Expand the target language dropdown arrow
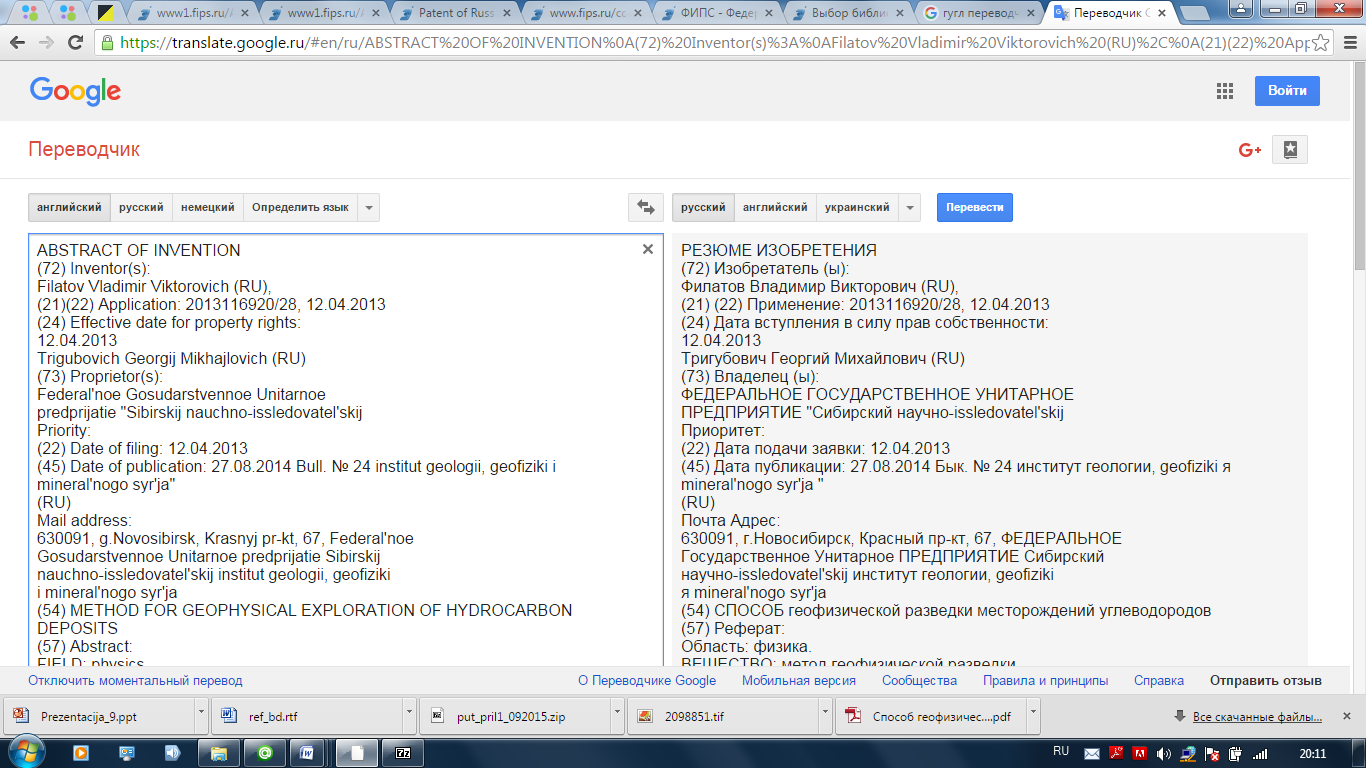 [909, 208]
